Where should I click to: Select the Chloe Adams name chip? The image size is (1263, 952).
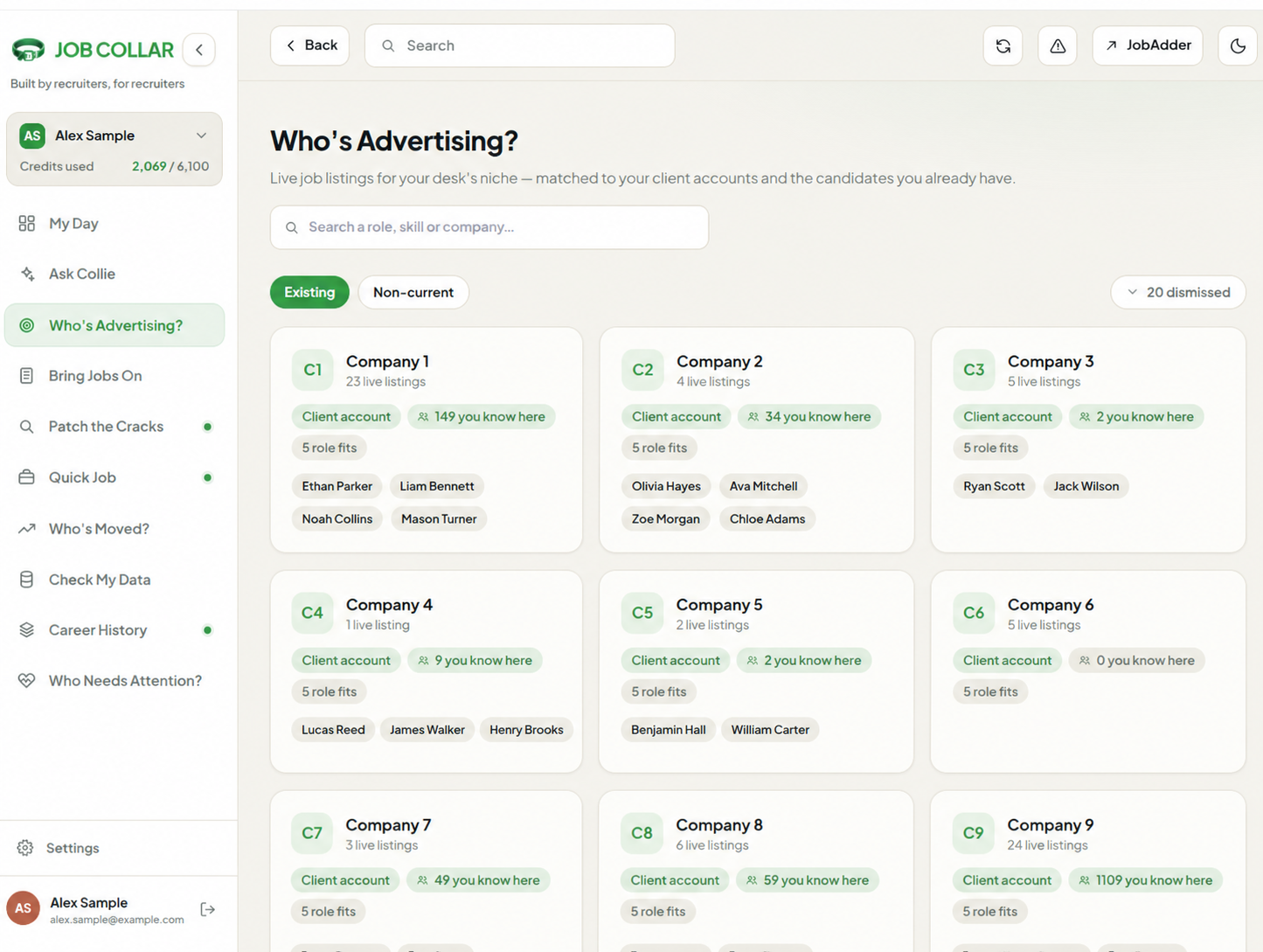[x=767, y=519]
